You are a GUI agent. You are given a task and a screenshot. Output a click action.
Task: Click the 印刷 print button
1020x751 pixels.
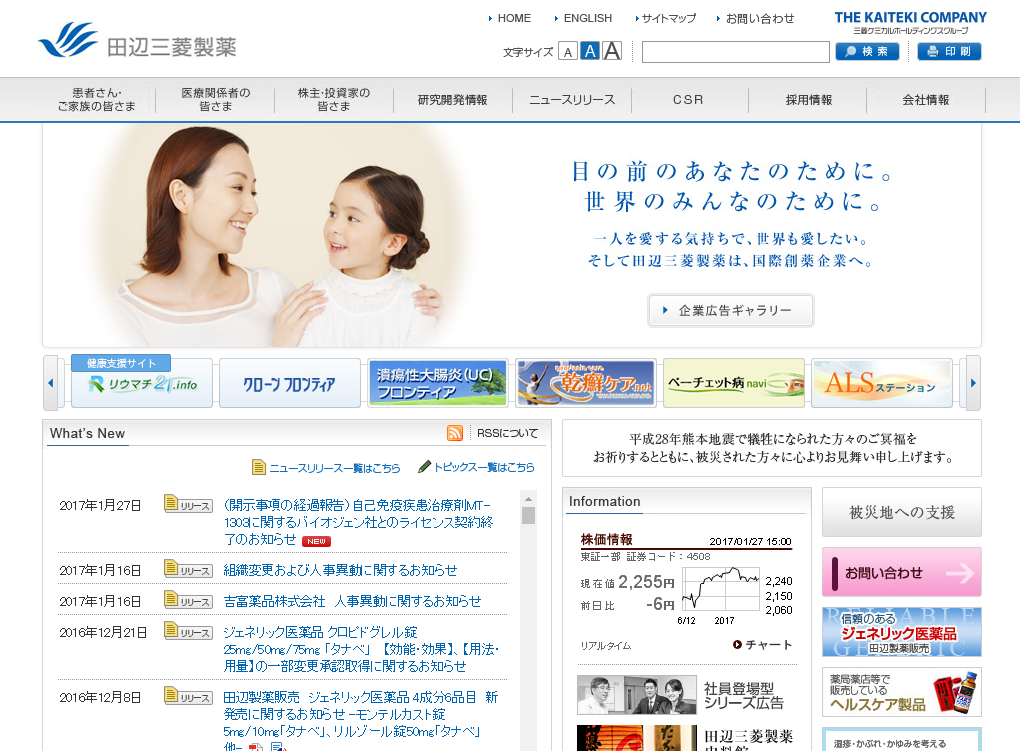pos(949,51)
